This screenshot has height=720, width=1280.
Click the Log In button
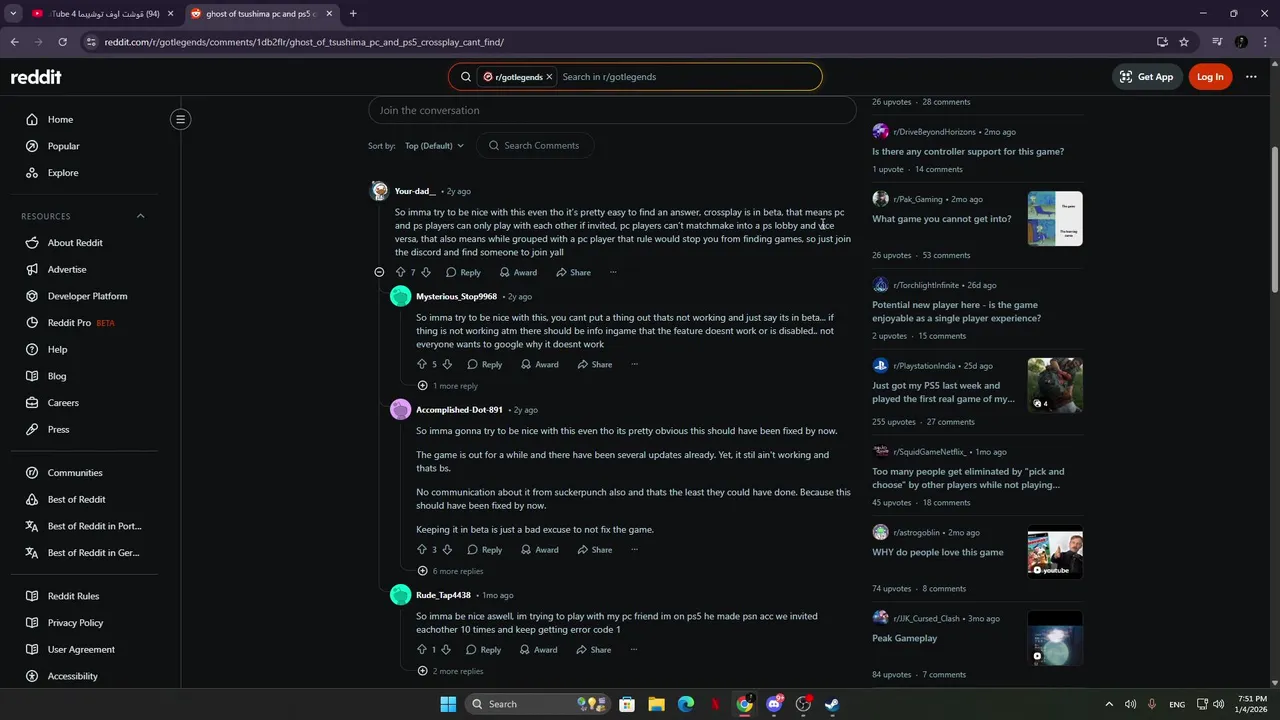point(1210,77)
